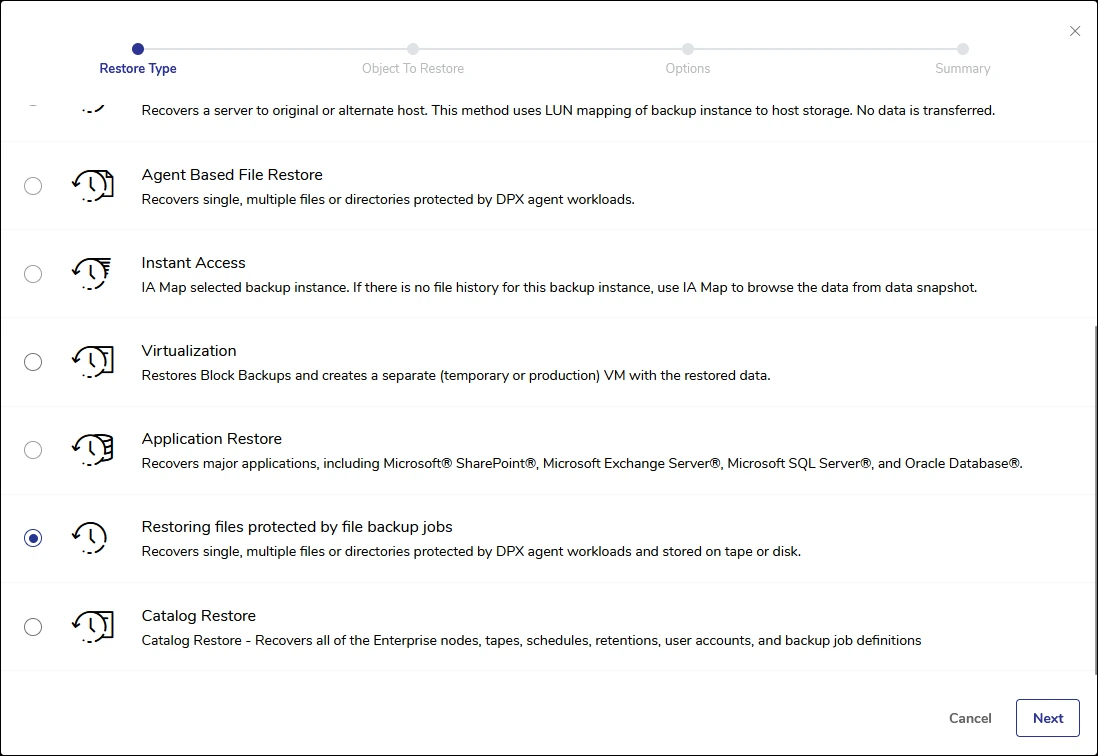Select the Agent Based File Restore radio button
Viewport: 1098px width, 756px height.
[x=33, y=186]
